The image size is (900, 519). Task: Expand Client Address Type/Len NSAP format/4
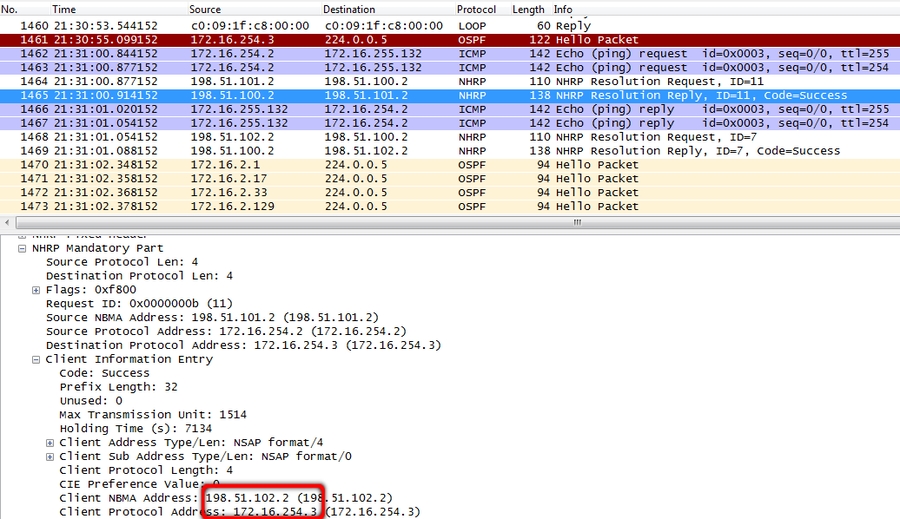[x=50, y=442]
